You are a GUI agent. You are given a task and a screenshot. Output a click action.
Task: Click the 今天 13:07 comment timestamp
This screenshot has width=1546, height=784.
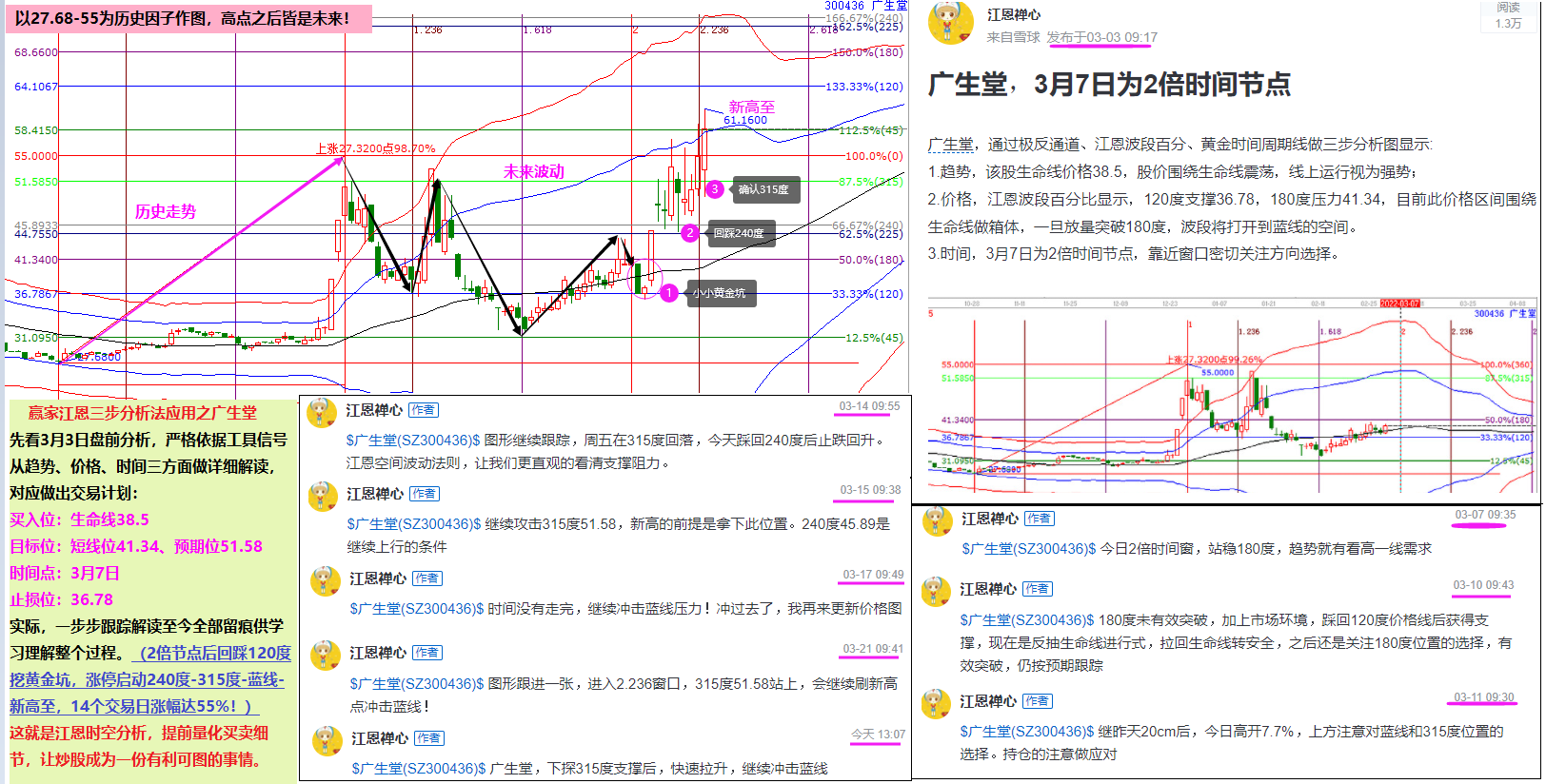point(878,735)
